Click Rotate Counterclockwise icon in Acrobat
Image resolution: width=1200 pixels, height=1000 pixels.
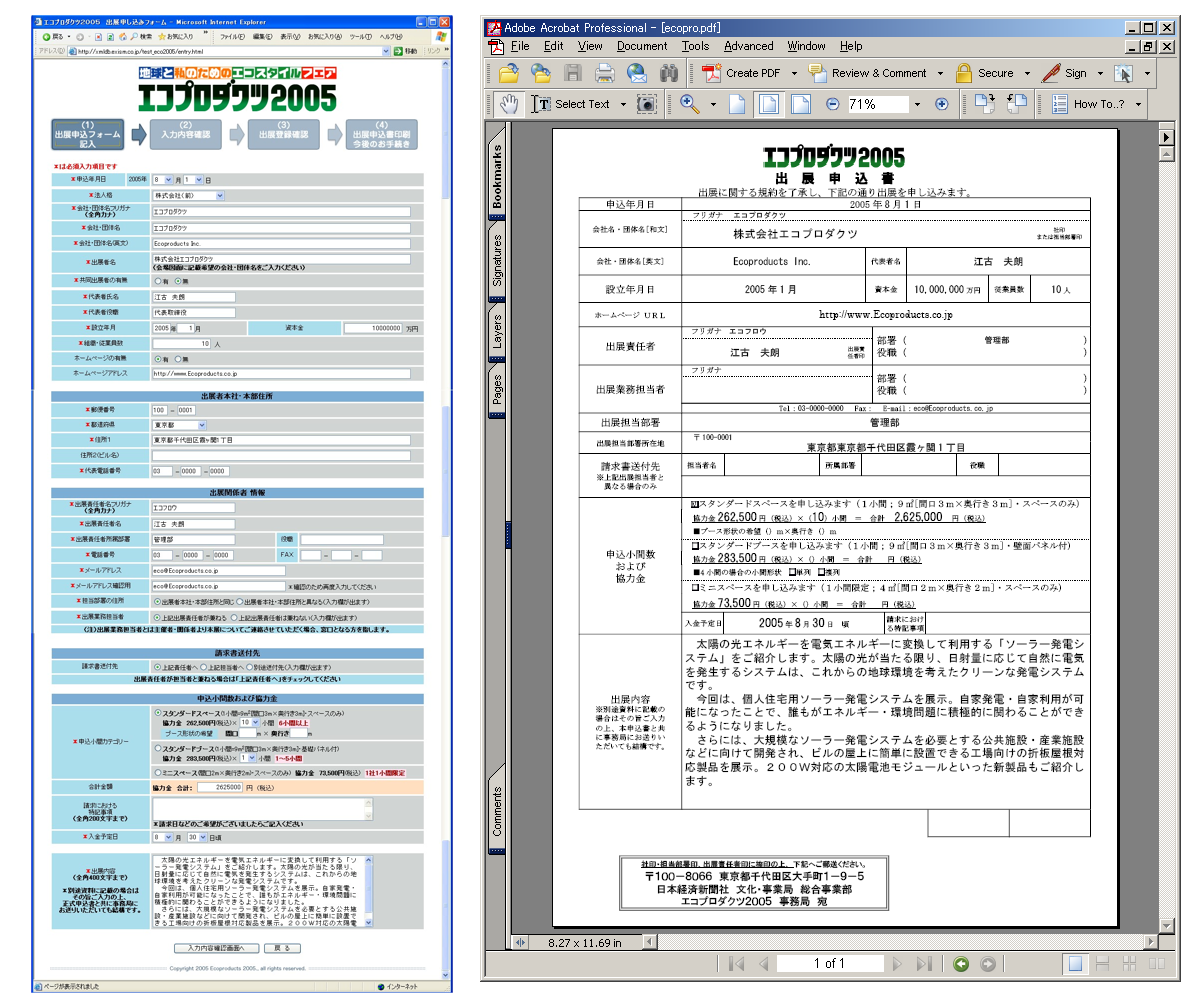[x=1017, y=103]
